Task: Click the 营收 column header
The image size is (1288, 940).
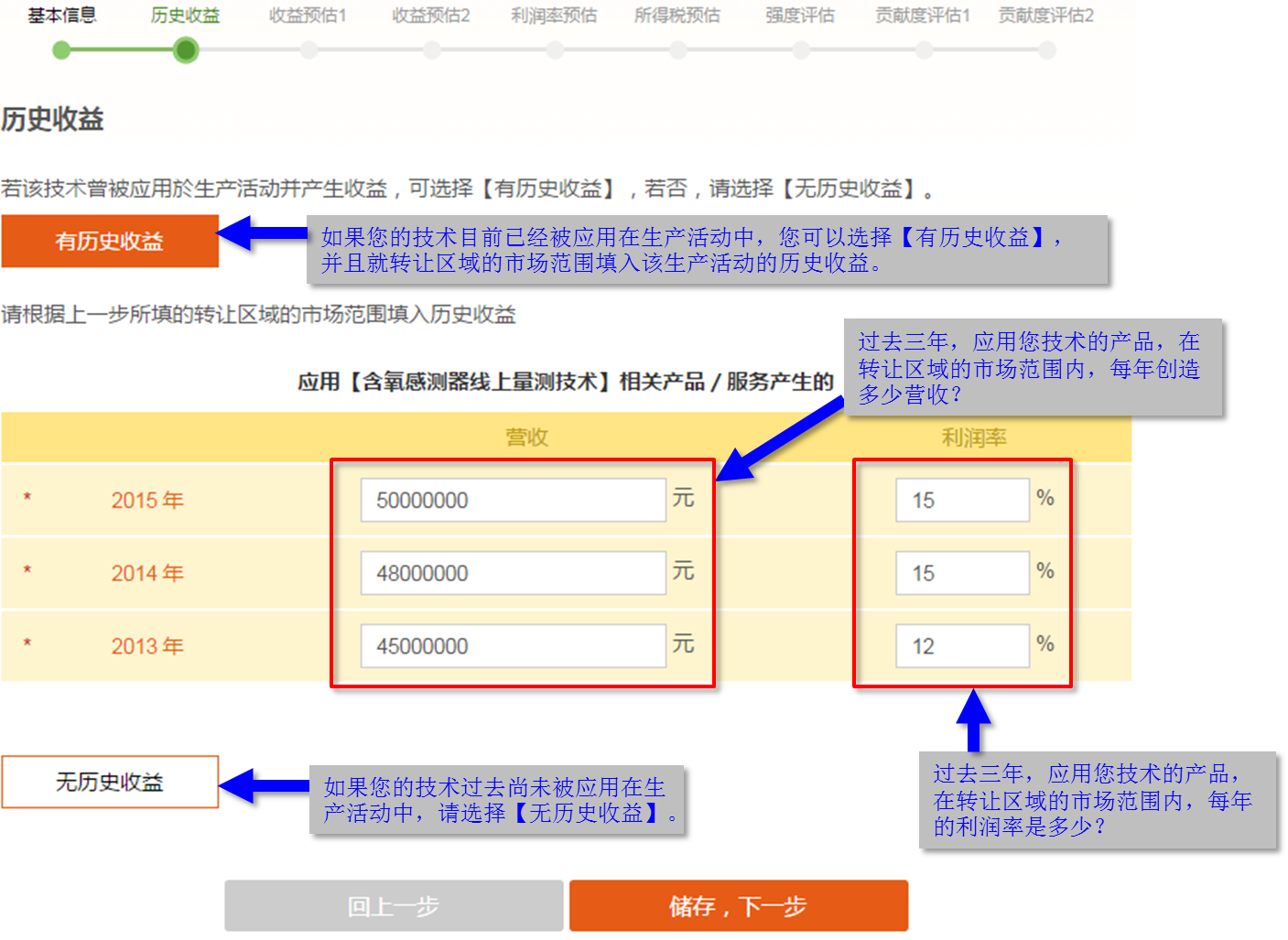Action: pyautogui.click(x=527, y=438)
